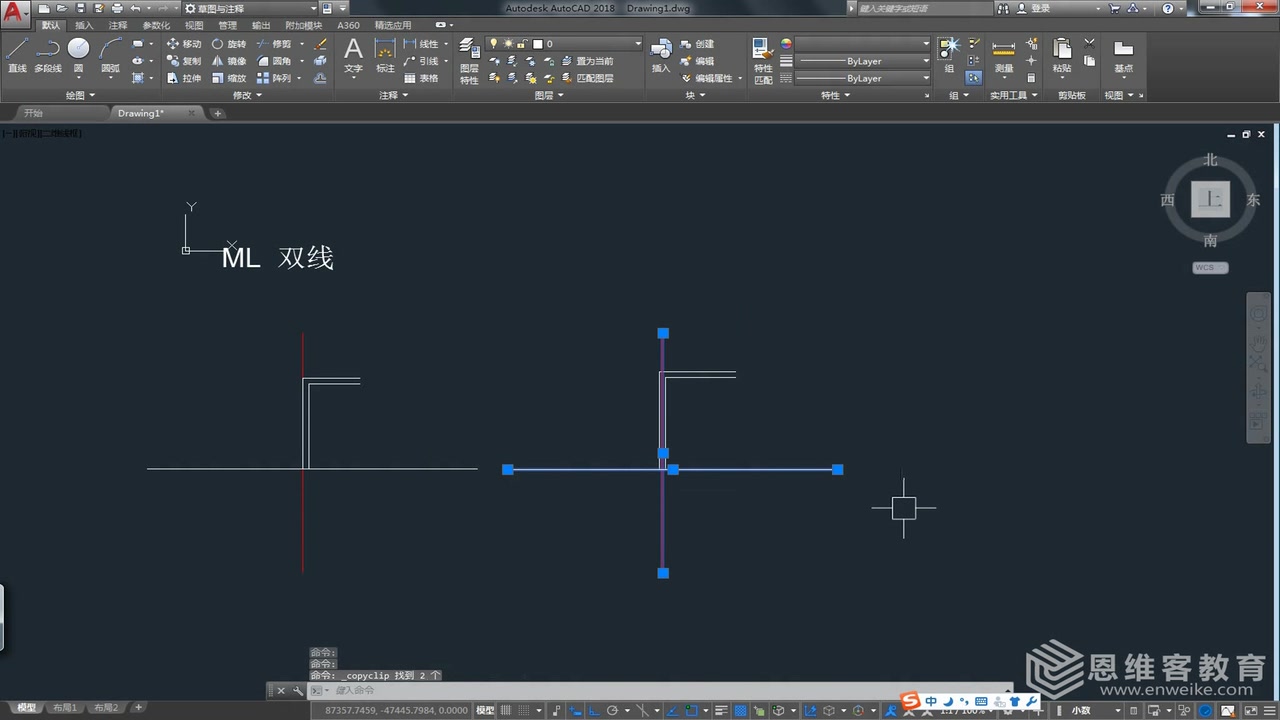1280x720 pixels.
Task: Click the Print icon in quick access toolbar
Action: pyautogui.click(x=117, y=8)
